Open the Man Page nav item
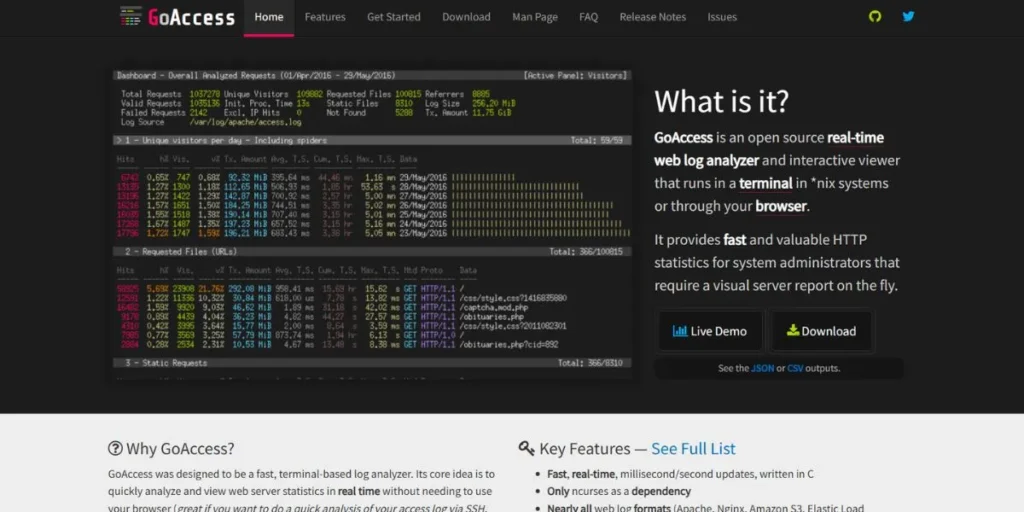The width and height of the screenshot is (1024, 512). (535, 17)
